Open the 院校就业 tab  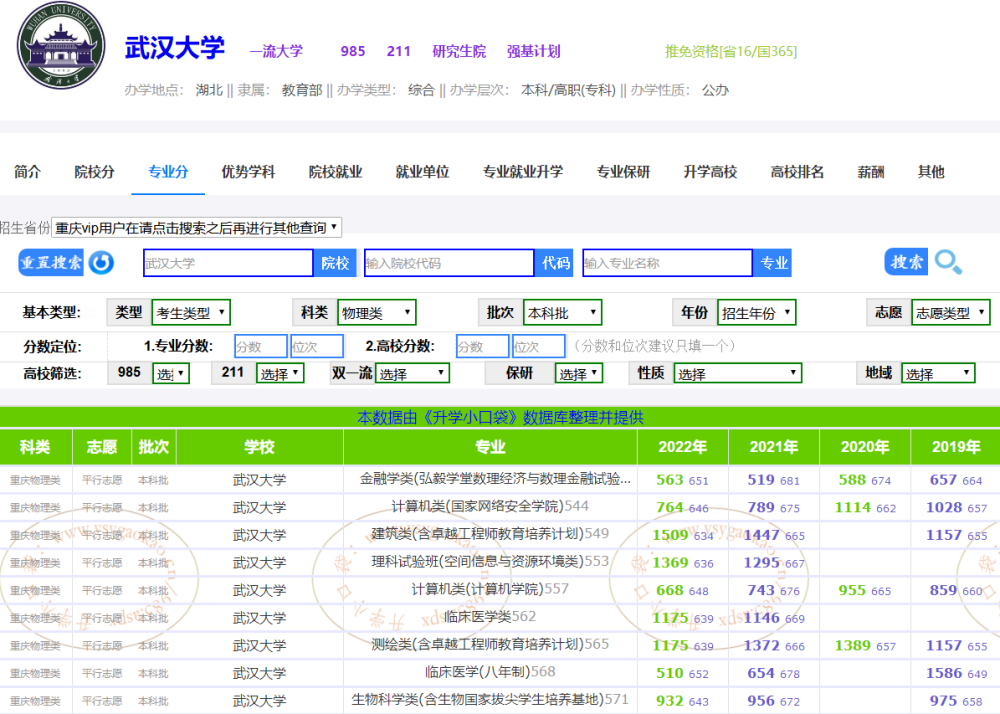pyautogui.click(x=335, y=171)
